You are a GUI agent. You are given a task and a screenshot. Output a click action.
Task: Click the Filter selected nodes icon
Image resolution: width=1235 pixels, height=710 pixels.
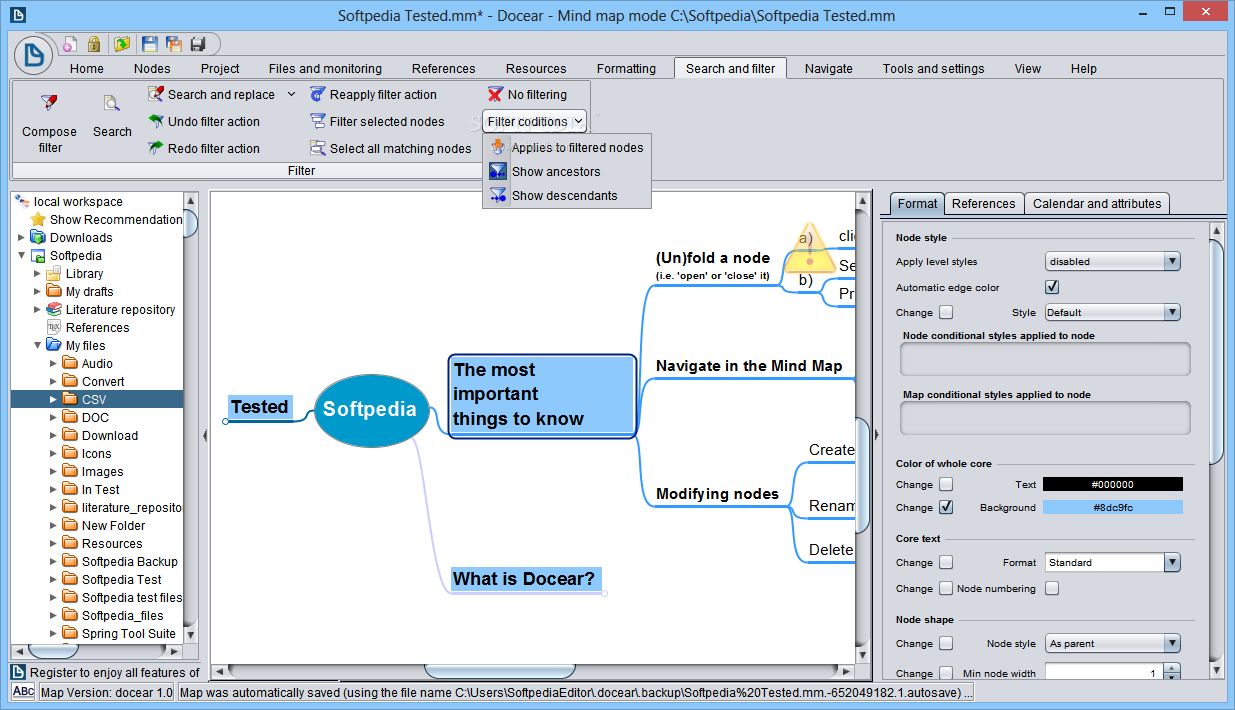[318, 121]
